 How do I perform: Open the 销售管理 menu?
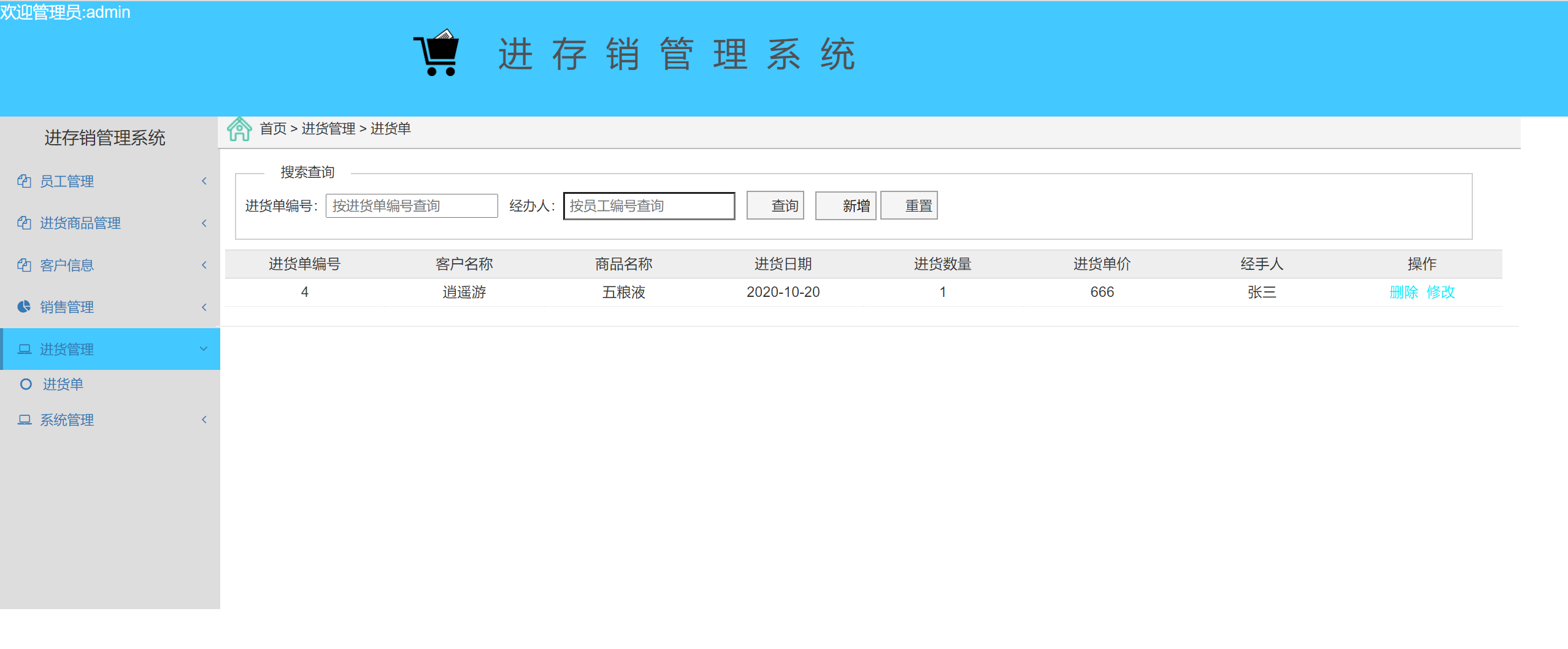tap(110, 307)
